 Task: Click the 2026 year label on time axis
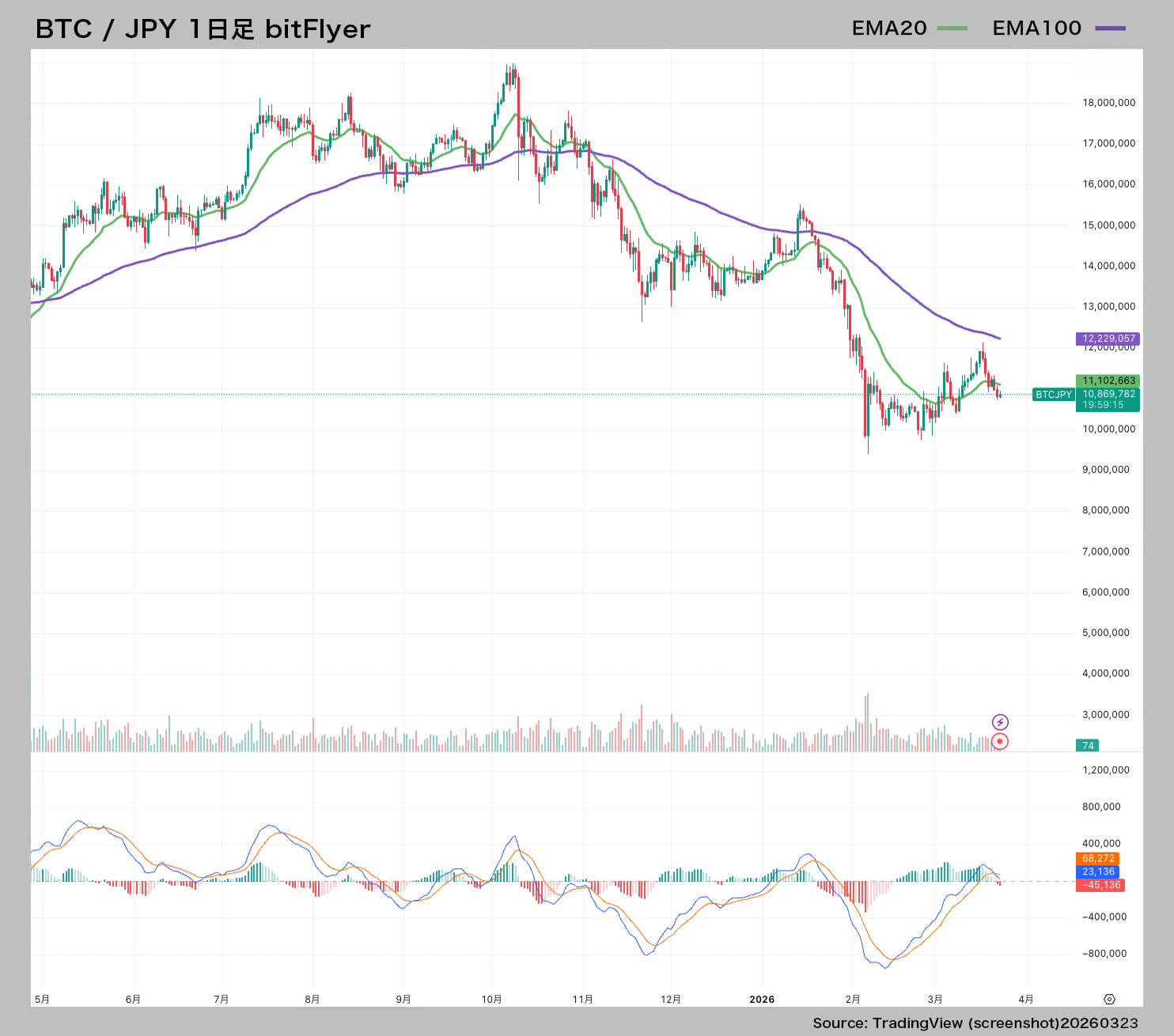[762, 1000]
